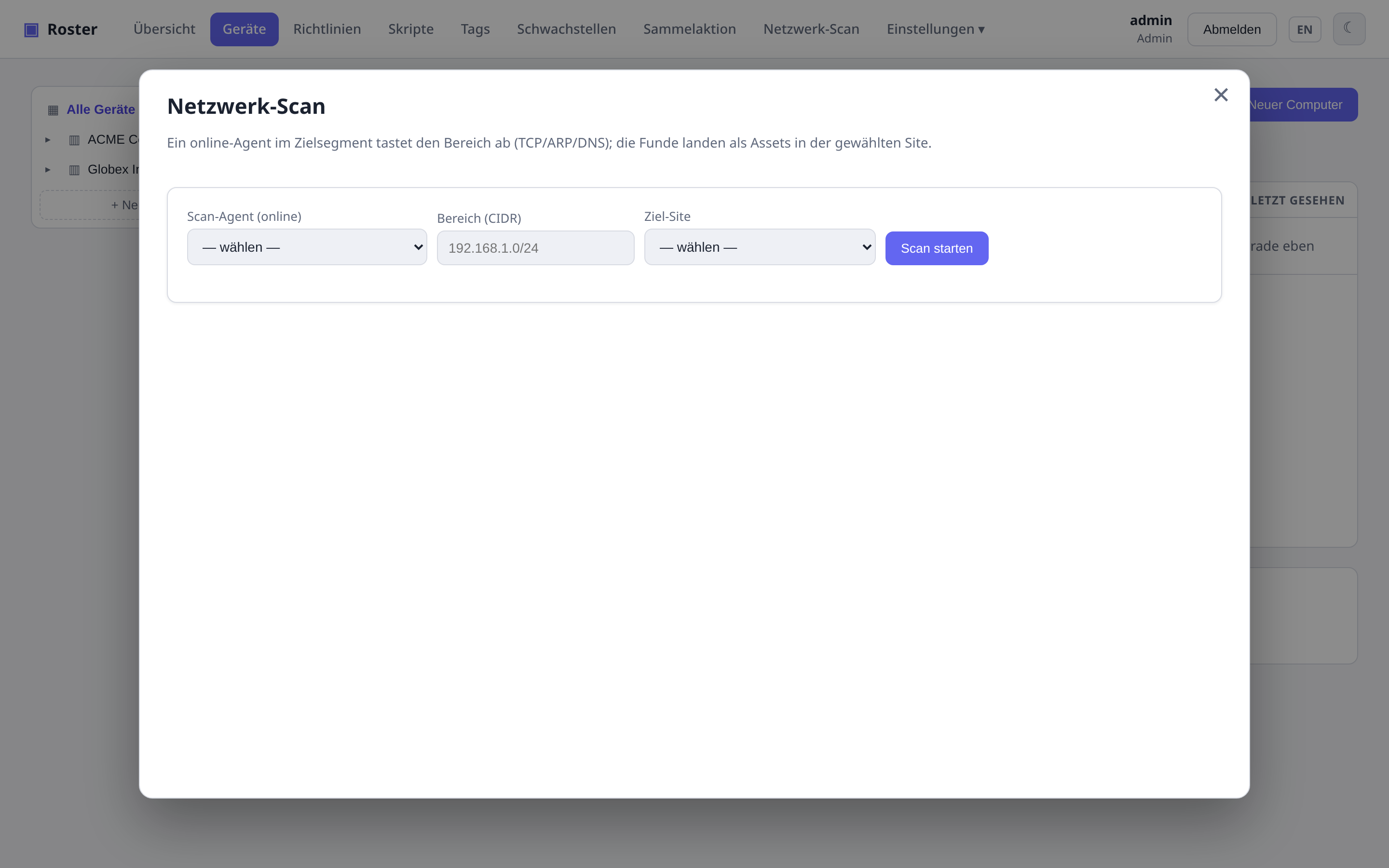The image size is (1389, 868).
Task: Go to the Richtlinien tab
Action: coord(327,29)
